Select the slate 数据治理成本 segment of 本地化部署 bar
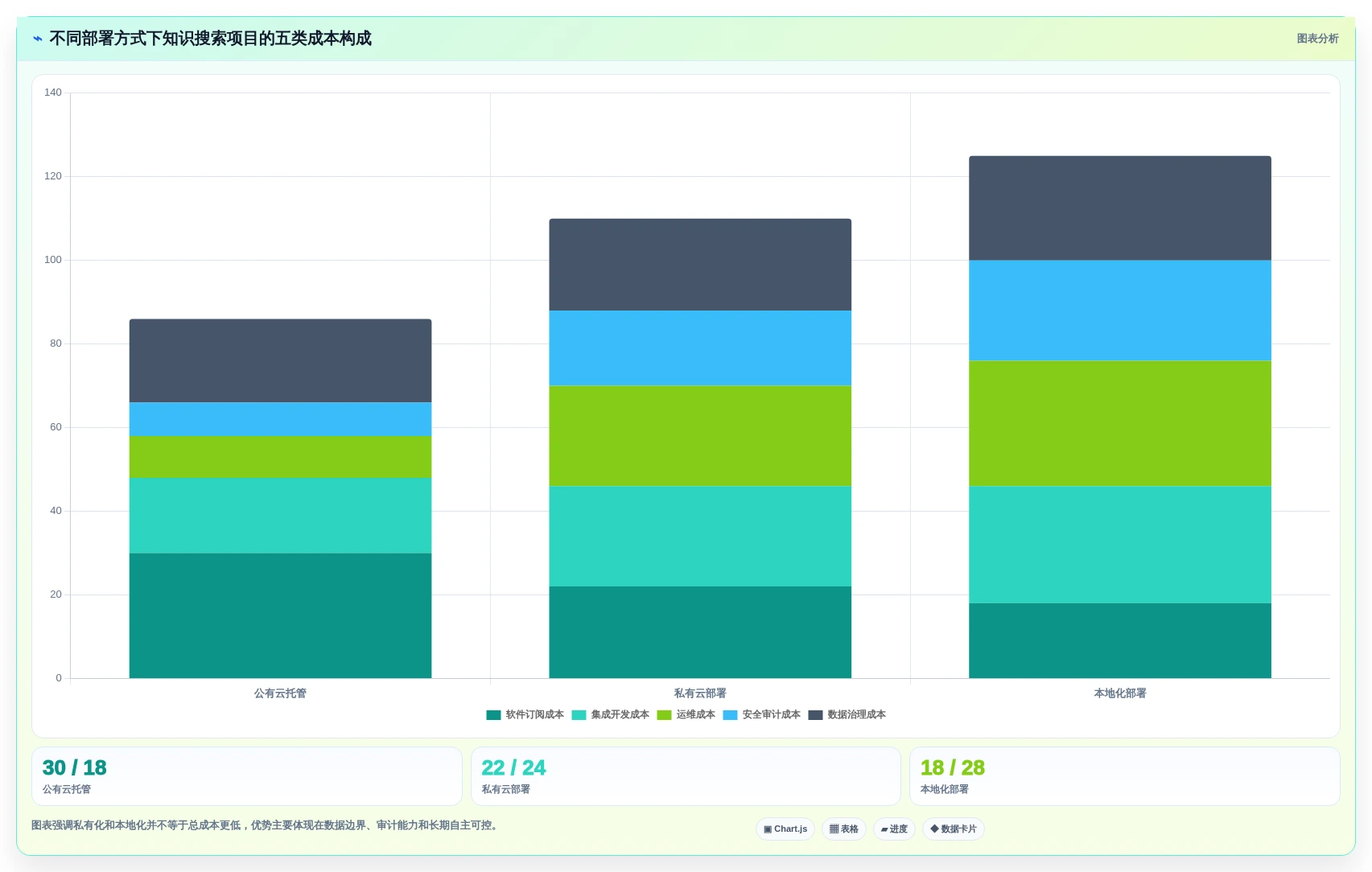 point(1120,208)
